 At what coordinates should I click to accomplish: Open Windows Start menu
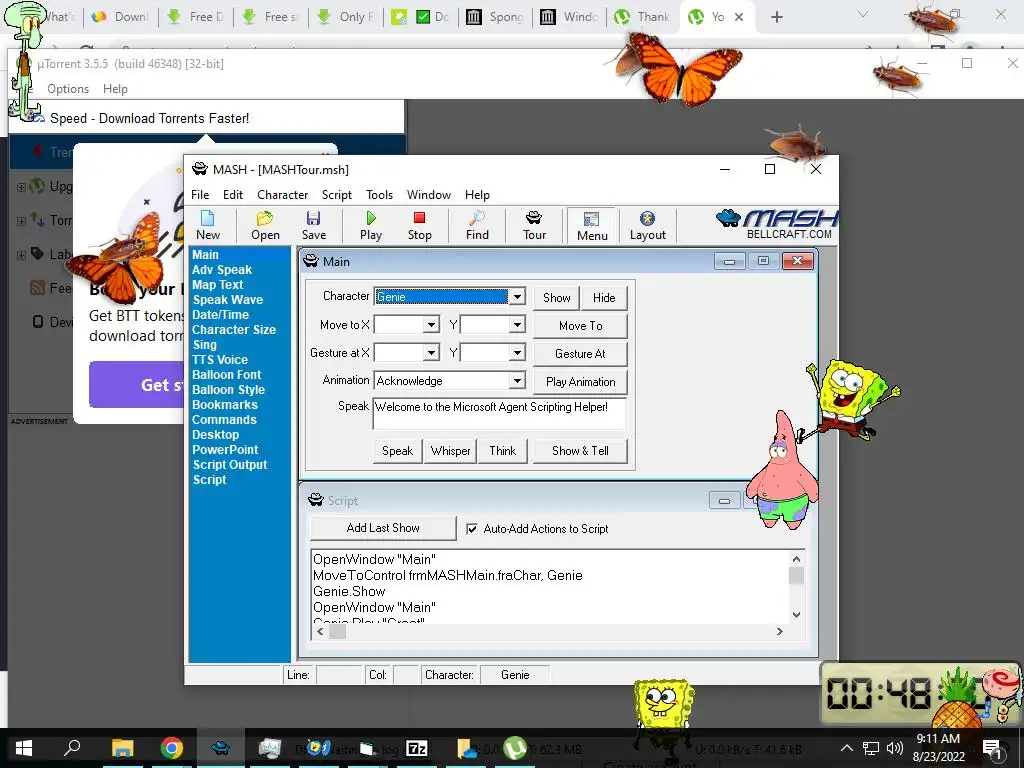[24, 748]
